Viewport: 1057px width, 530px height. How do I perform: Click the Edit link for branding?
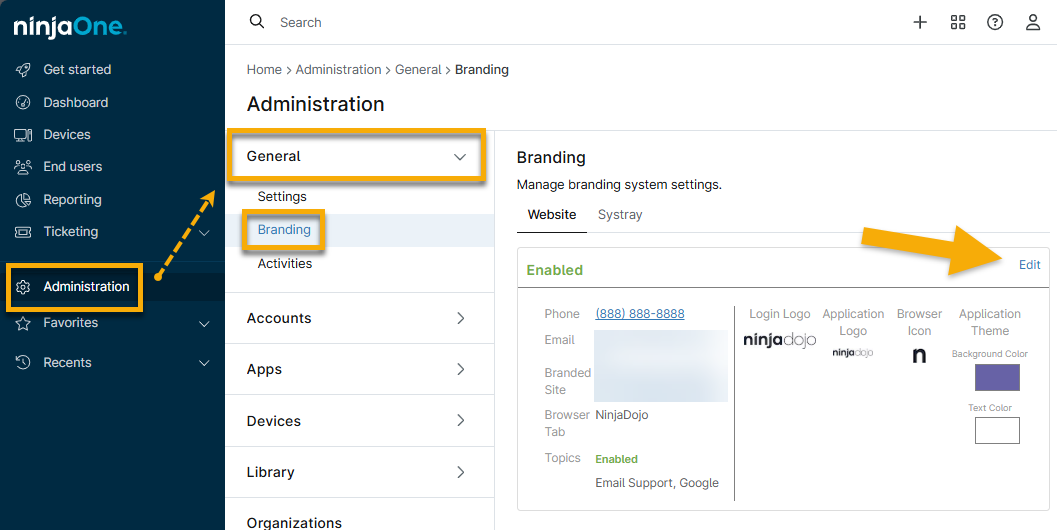[1029, 265]
